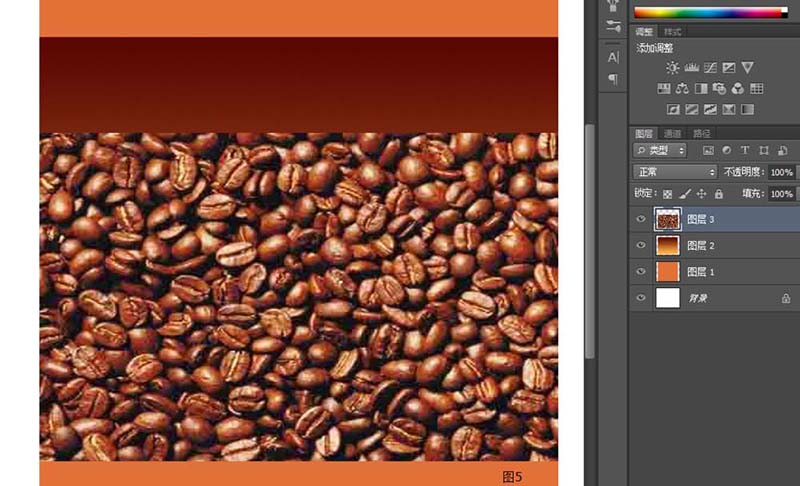Switch to the 图层 tab

644,134
